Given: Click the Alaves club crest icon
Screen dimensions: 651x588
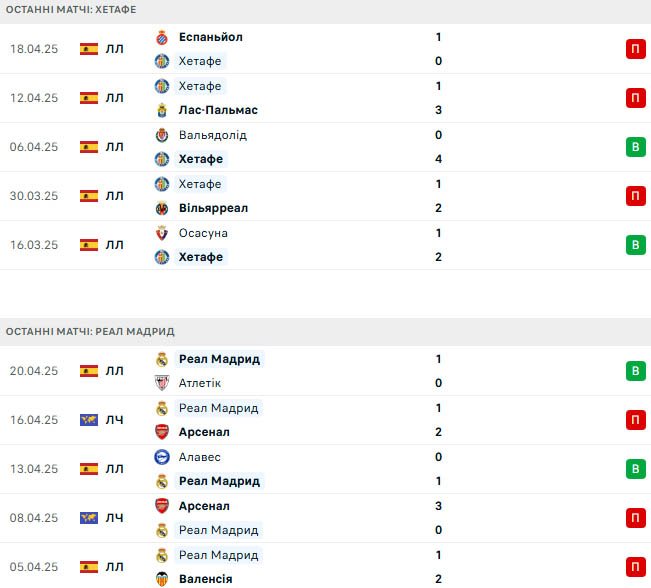Looking at the screenshot, I should click(162, 457).
